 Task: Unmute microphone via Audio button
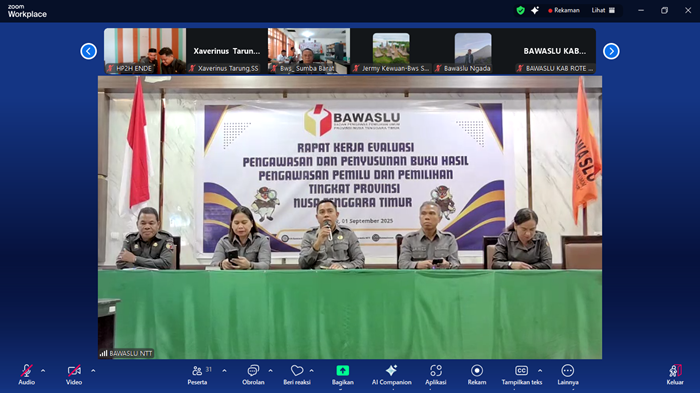[26, 375]
